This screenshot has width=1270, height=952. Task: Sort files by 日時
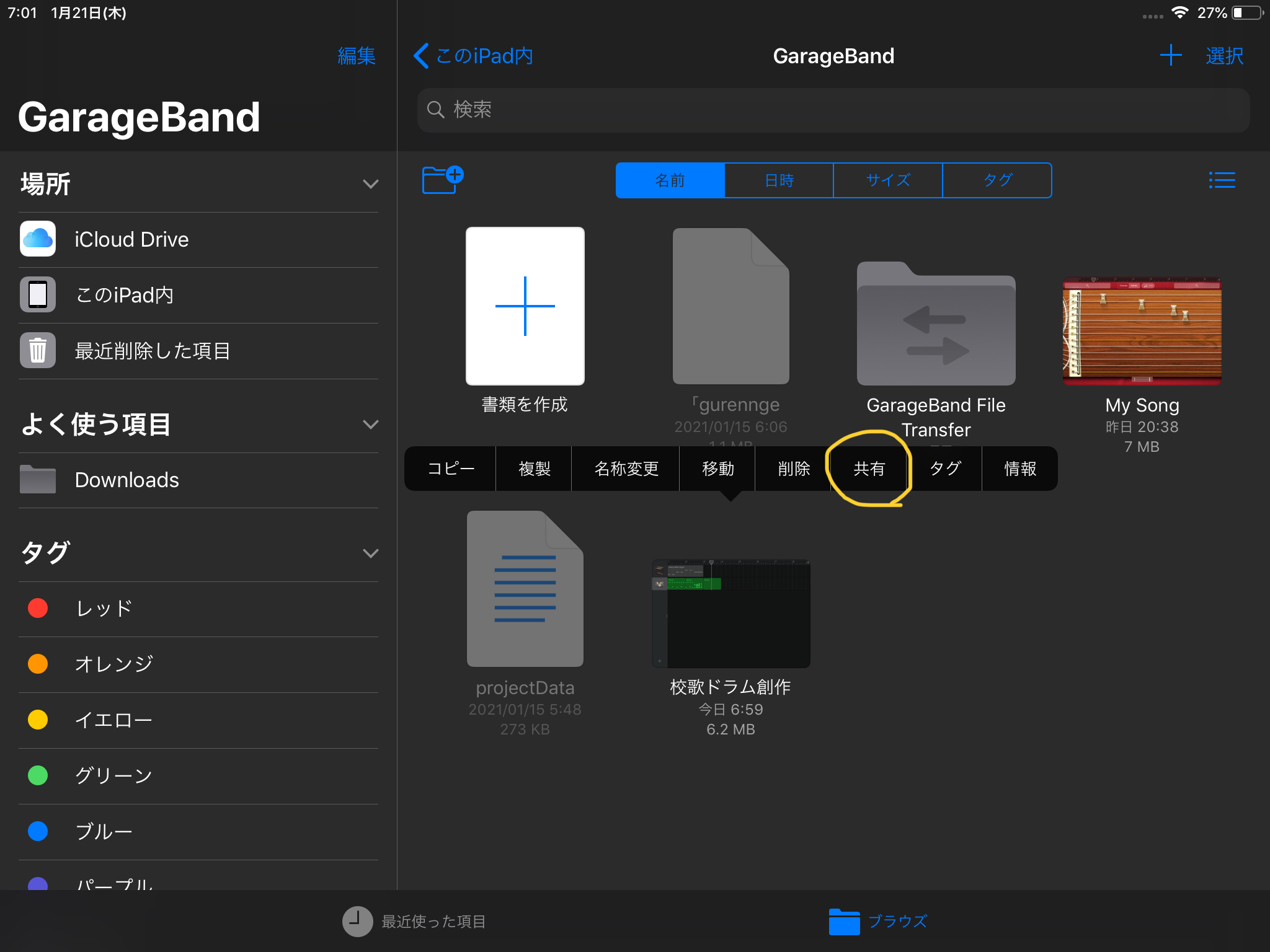[x=779, y=180]
